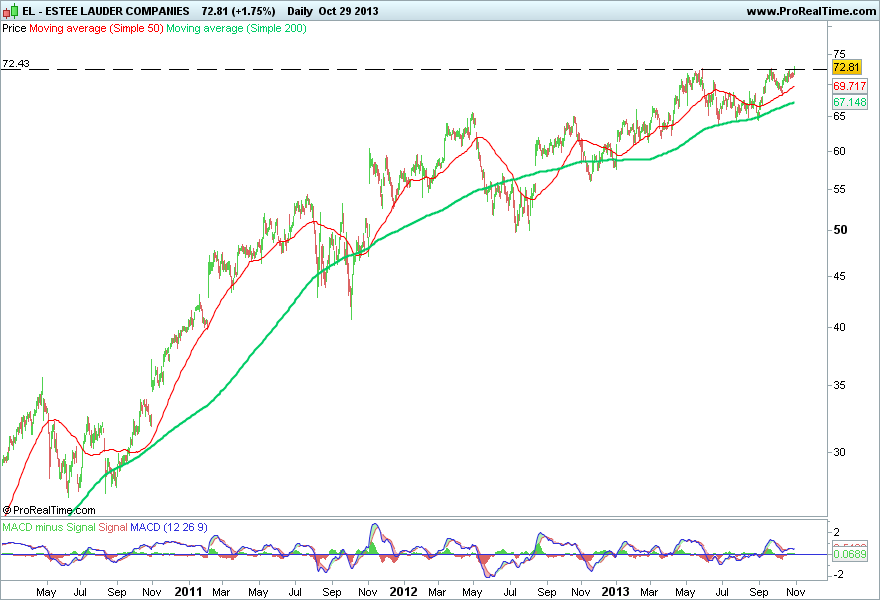This screenshot has height=600, width=880.
Task: Click the 65 price level on axis
Action: click(839, 116)
